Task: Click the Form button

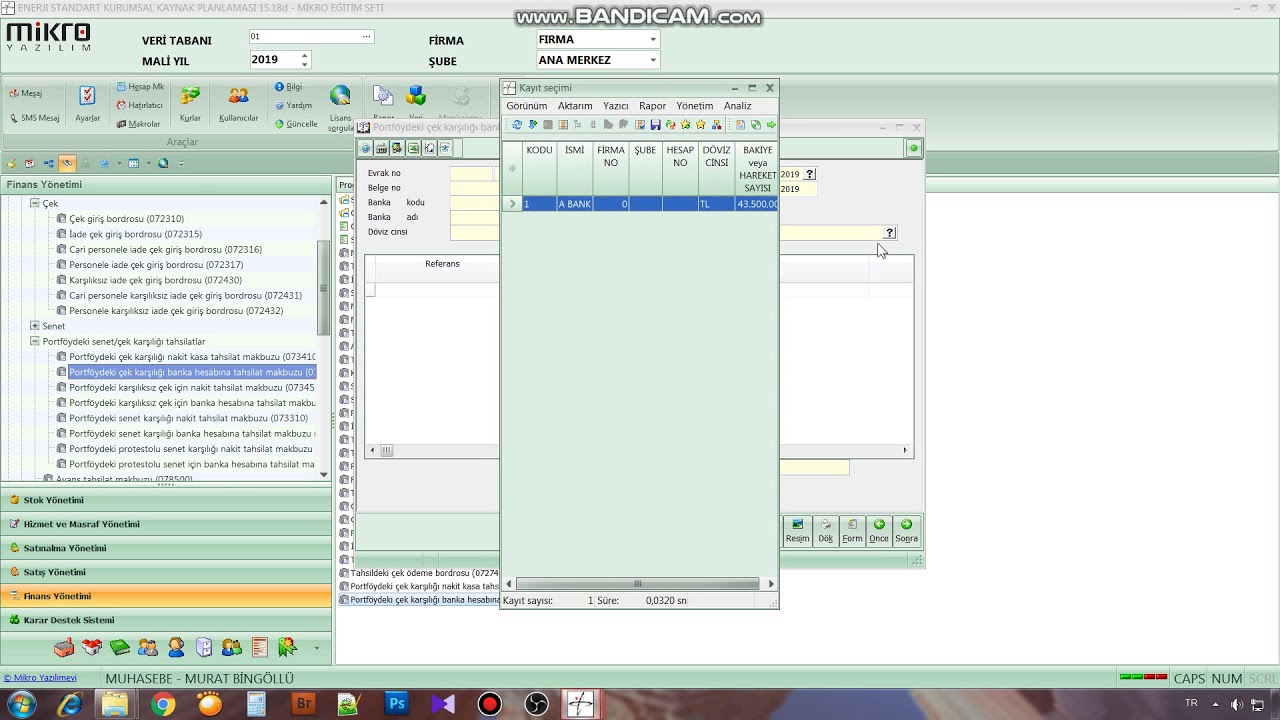Action: click(x=852, y=530)
